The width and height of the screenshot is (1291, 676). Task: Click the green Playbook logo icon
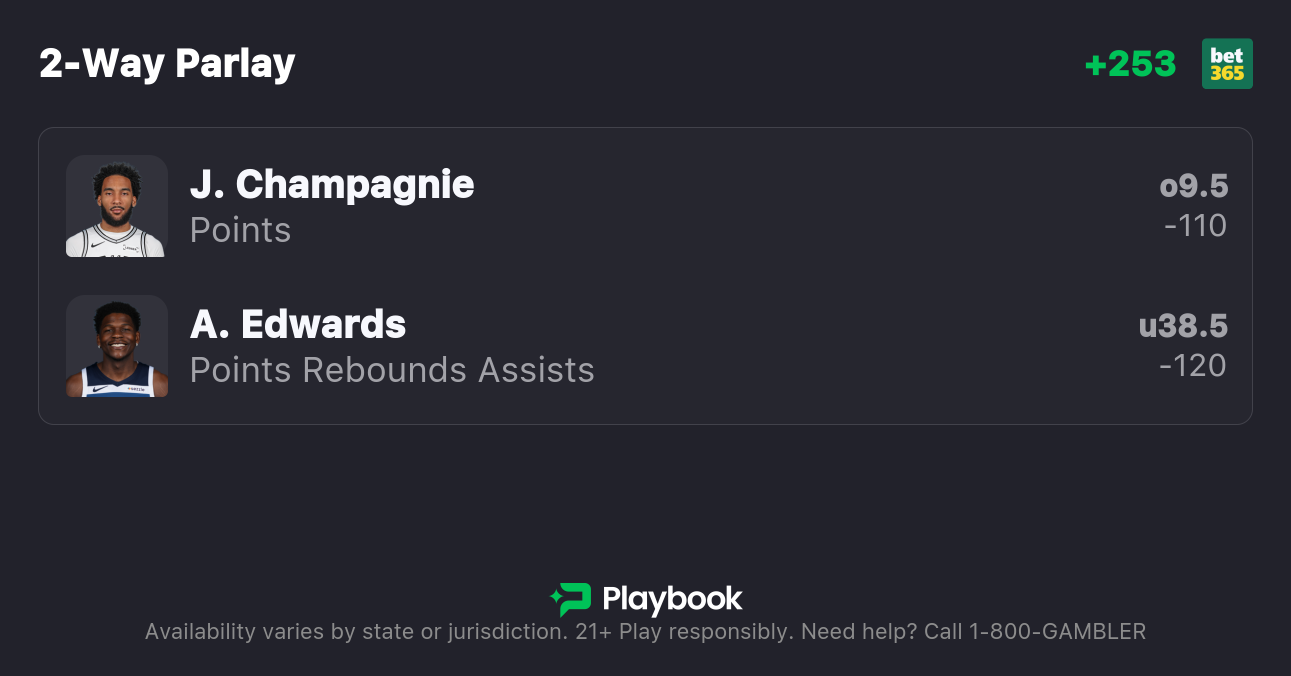(571, 599)
